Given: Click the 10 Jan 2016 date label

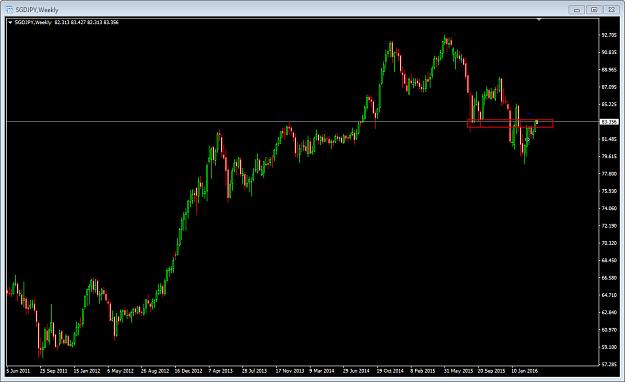Looking at the screenshot, I should [525, 371].
